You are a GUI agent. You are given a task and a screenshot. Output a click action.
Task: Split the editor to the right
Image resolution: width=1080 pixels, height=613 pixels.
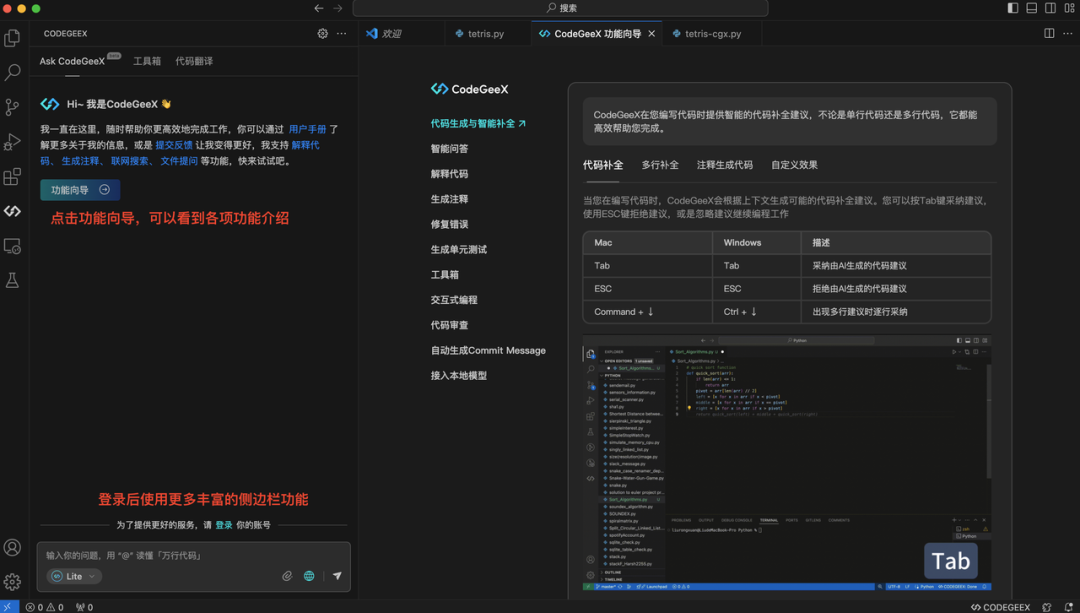click(x=1049, y=33)
